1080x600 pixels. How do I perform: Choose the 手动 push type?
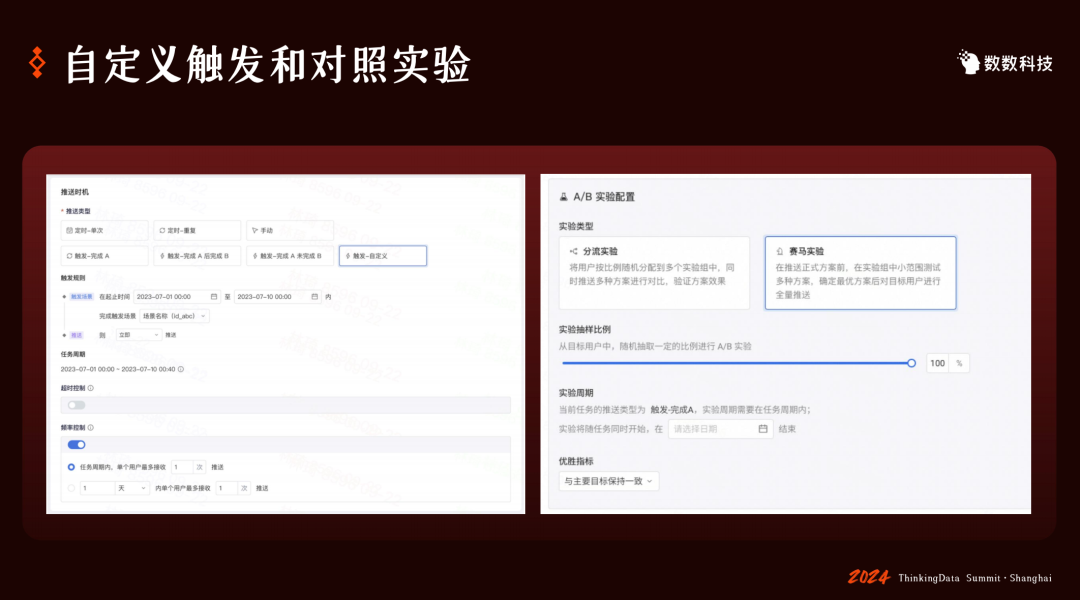pos(290,230)
